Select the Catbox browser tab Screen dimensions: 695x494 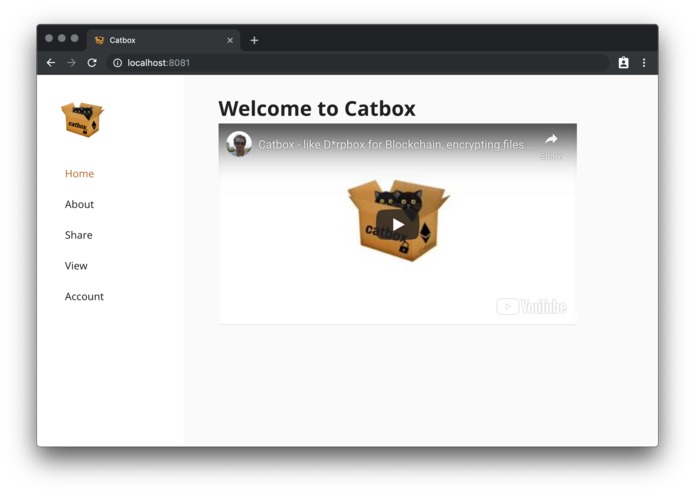pyautogui.click(x=164, y=40)
